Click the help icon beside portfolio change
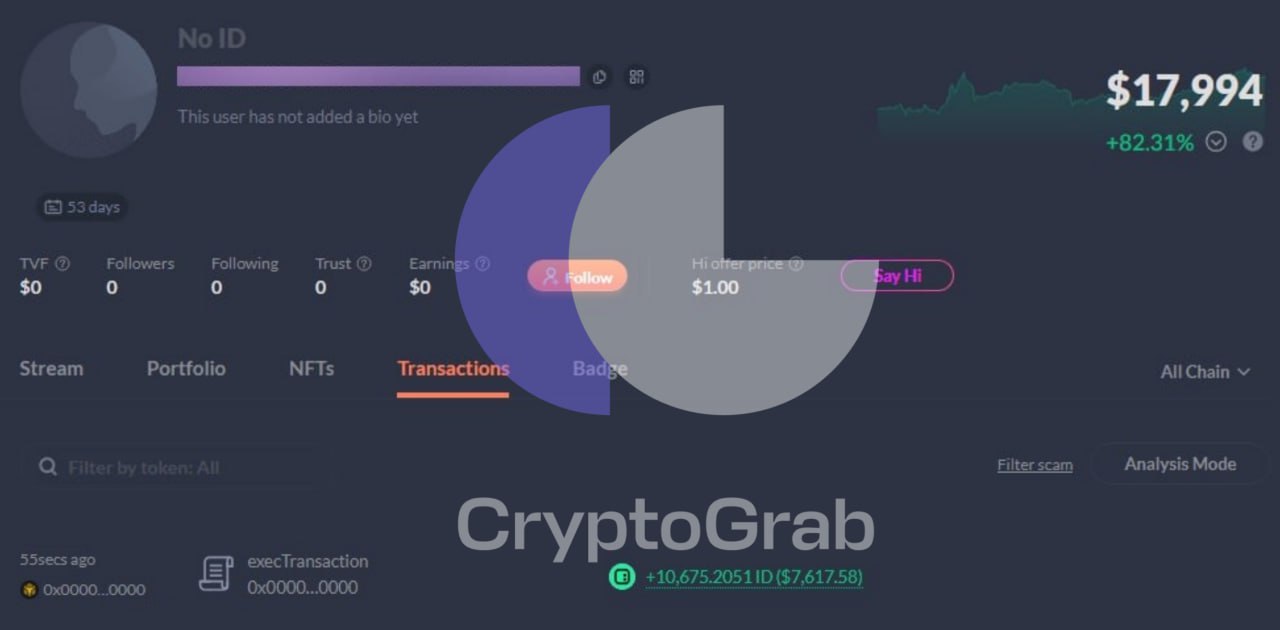1280x630 pixels. point(1252,142)
